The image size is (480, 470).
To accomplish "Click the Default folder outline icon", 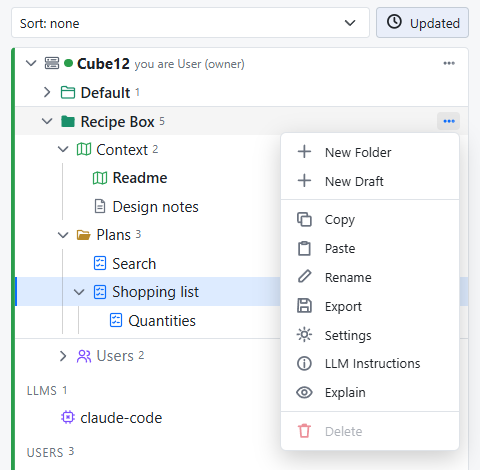I will (68, 92).
